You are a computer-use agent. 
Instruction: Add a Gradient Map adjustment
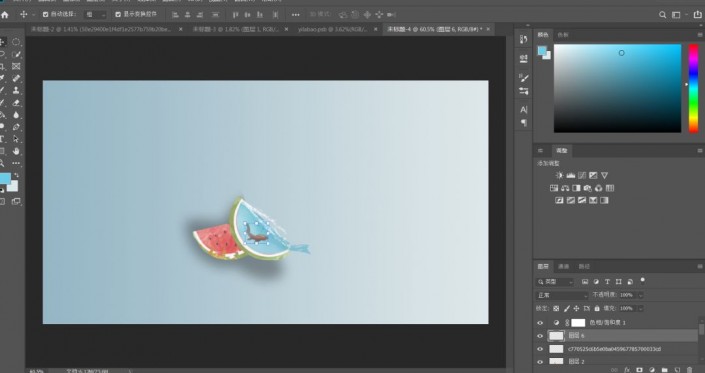(604, 200)
